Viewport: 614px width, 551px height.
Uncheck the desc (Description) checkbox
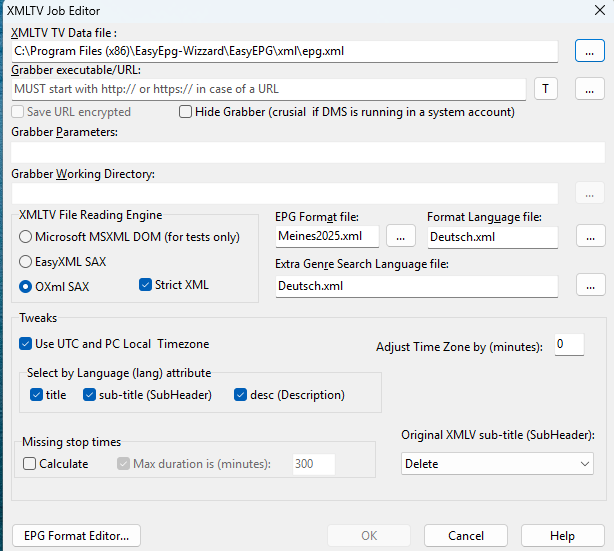click(240, 395)
